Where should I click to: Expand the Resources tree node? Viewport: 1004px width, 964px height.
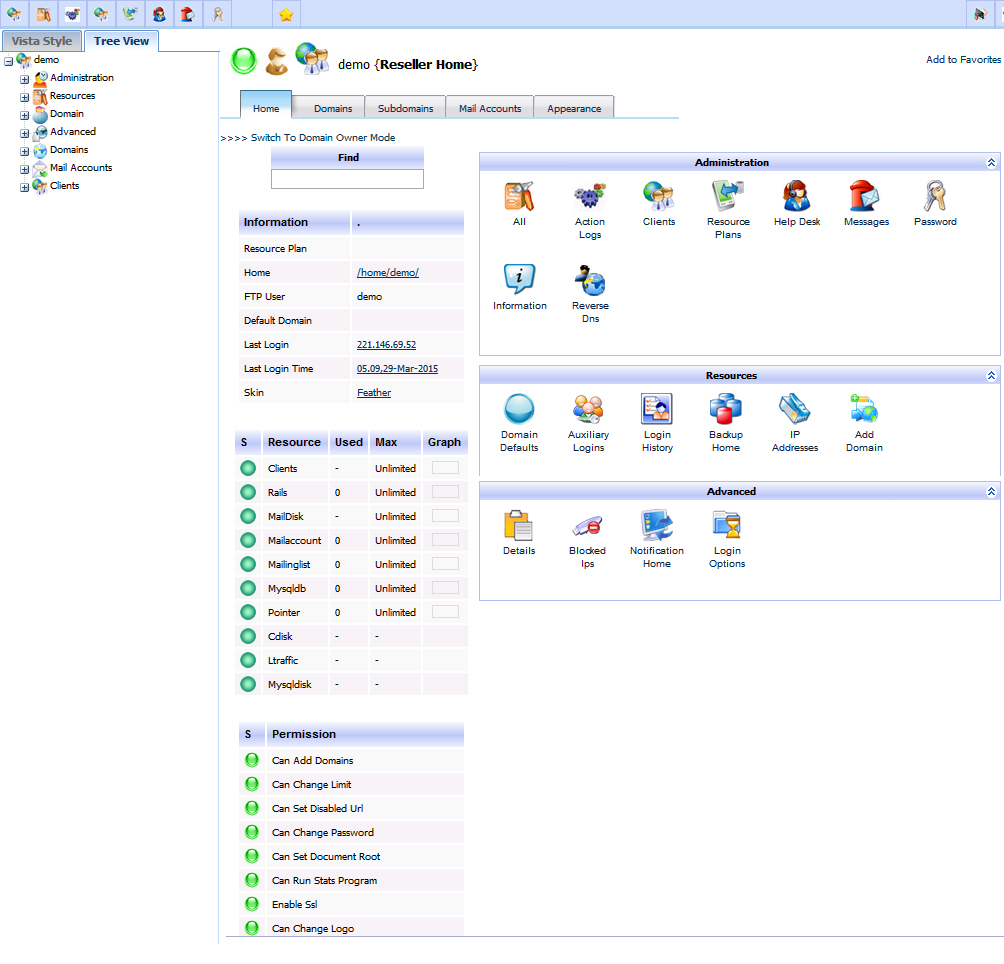(24, 97)
